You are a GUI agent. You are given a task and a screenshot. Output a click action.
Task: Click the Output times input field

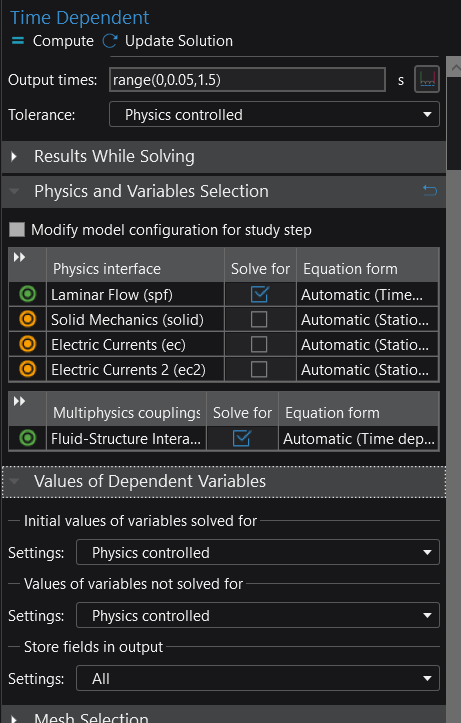[247, 80]
